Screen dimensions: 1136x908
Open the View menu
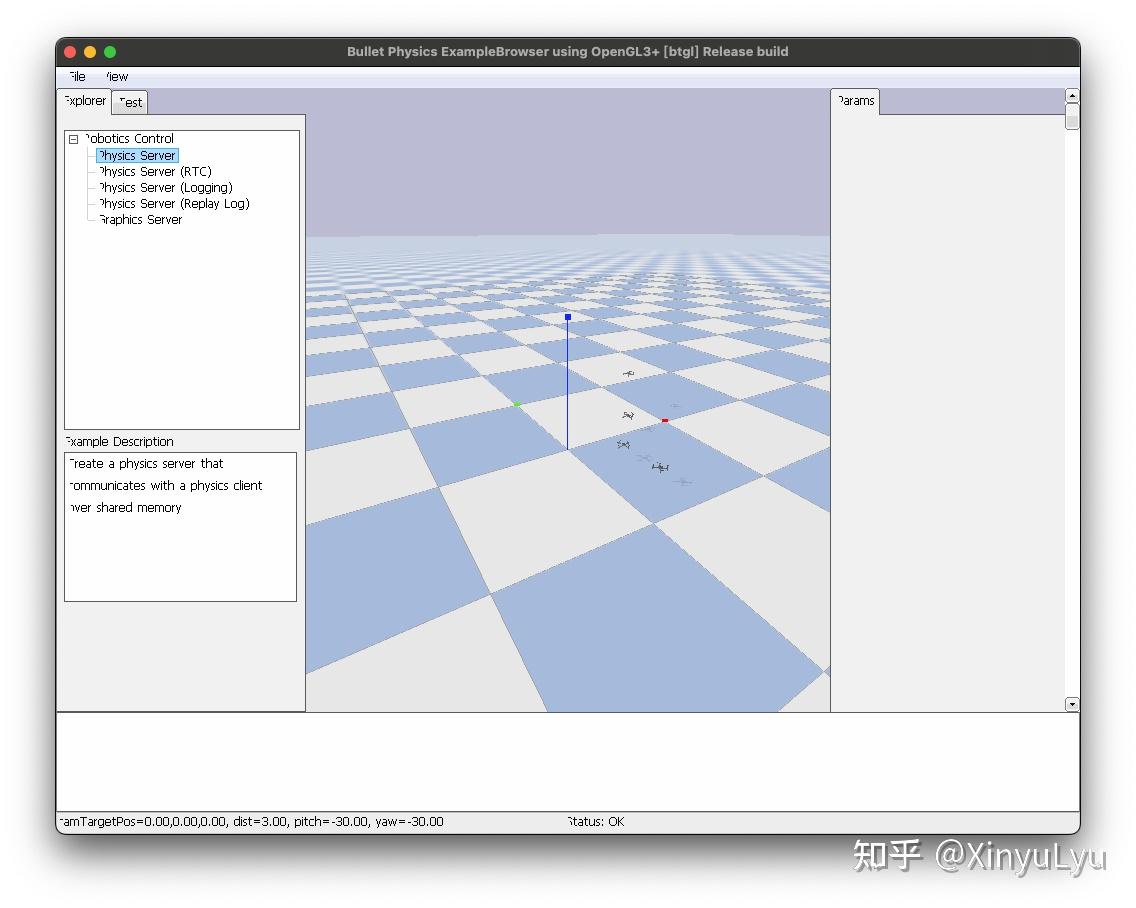[116, 76]
